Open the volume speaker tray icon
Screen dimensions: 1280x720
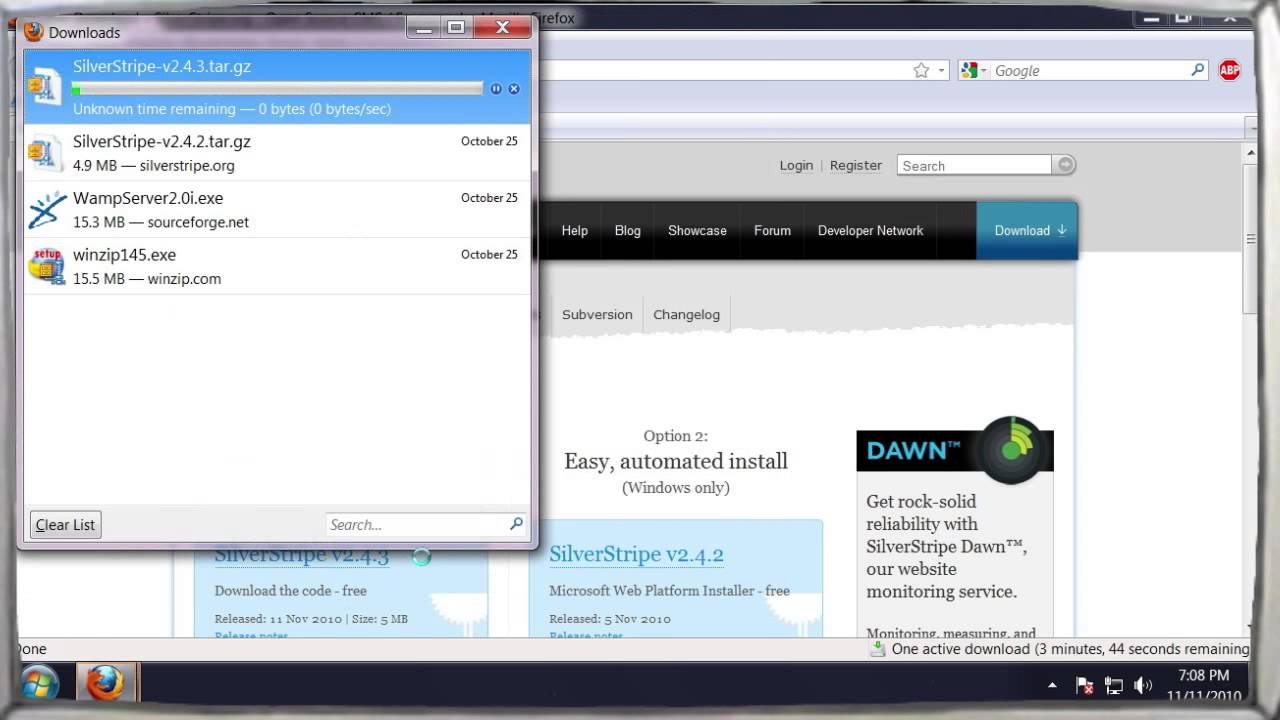coord(1143,685)
